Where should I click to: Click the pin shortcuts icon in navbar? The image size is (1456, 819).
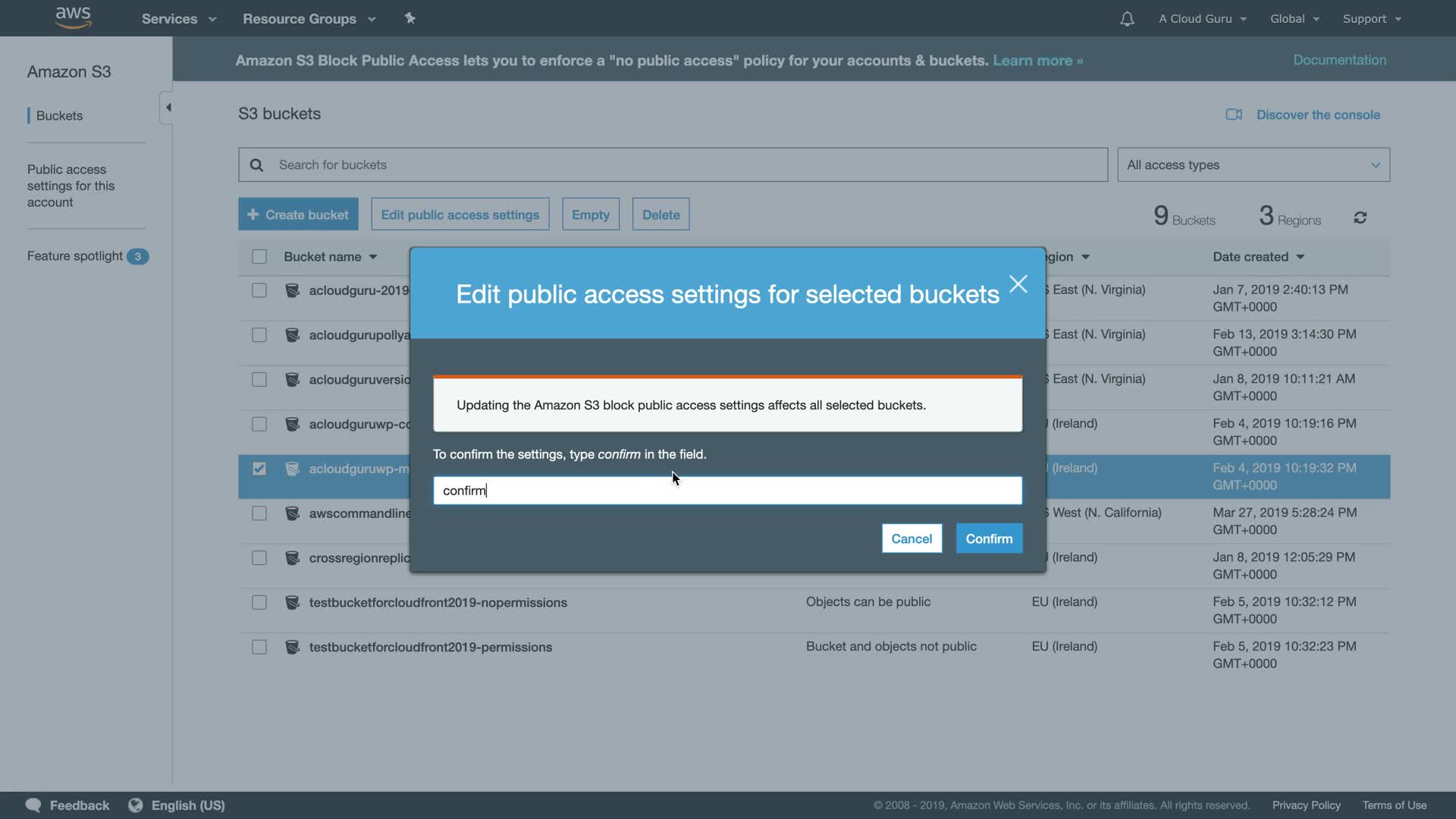click(409, 18)
